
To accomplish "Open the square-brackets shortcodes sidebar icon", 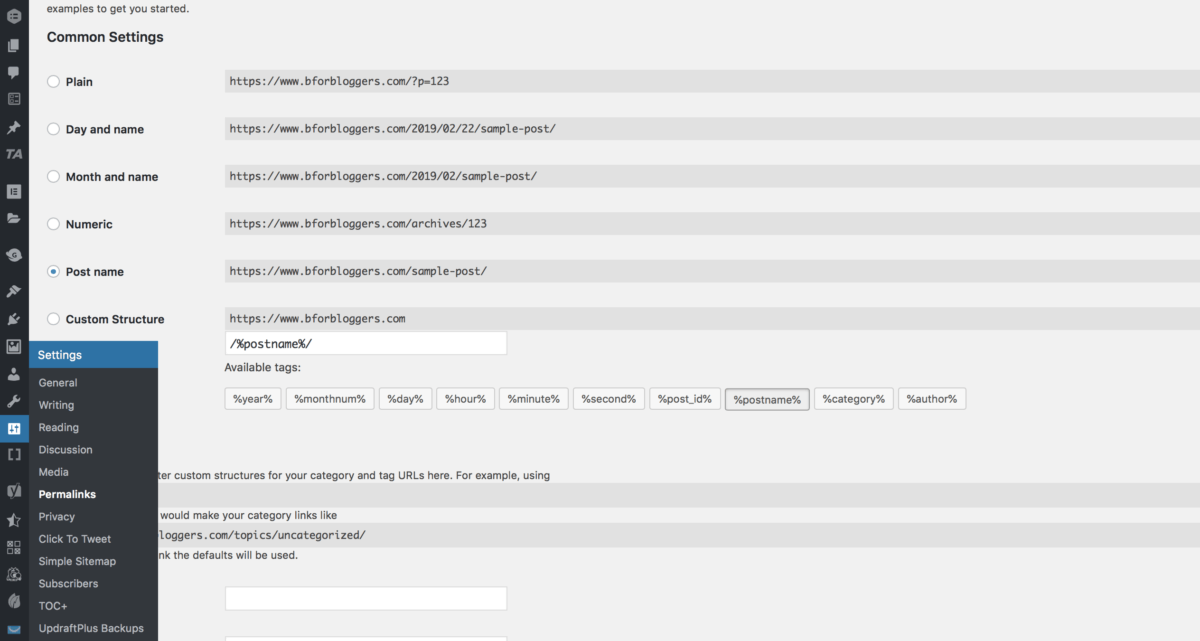I will (14, 454).
